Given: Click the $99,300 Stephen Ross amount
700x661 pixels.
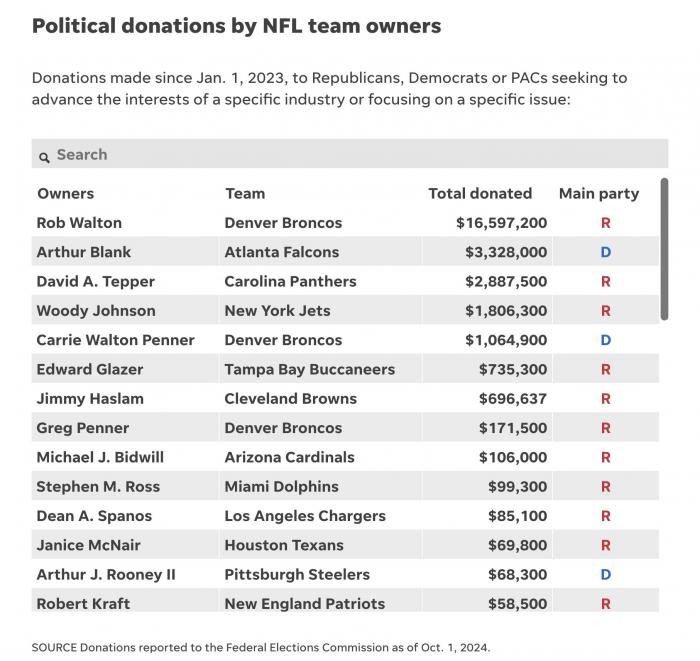Looking at the screenshot, I should (517, 486).
